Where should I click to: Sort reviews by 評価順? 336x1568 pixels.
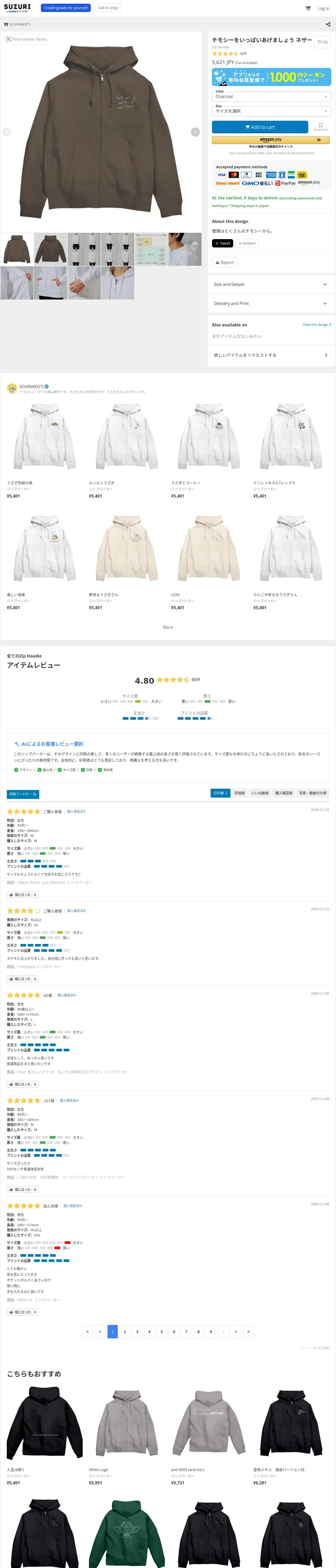(x=240, y=793)
